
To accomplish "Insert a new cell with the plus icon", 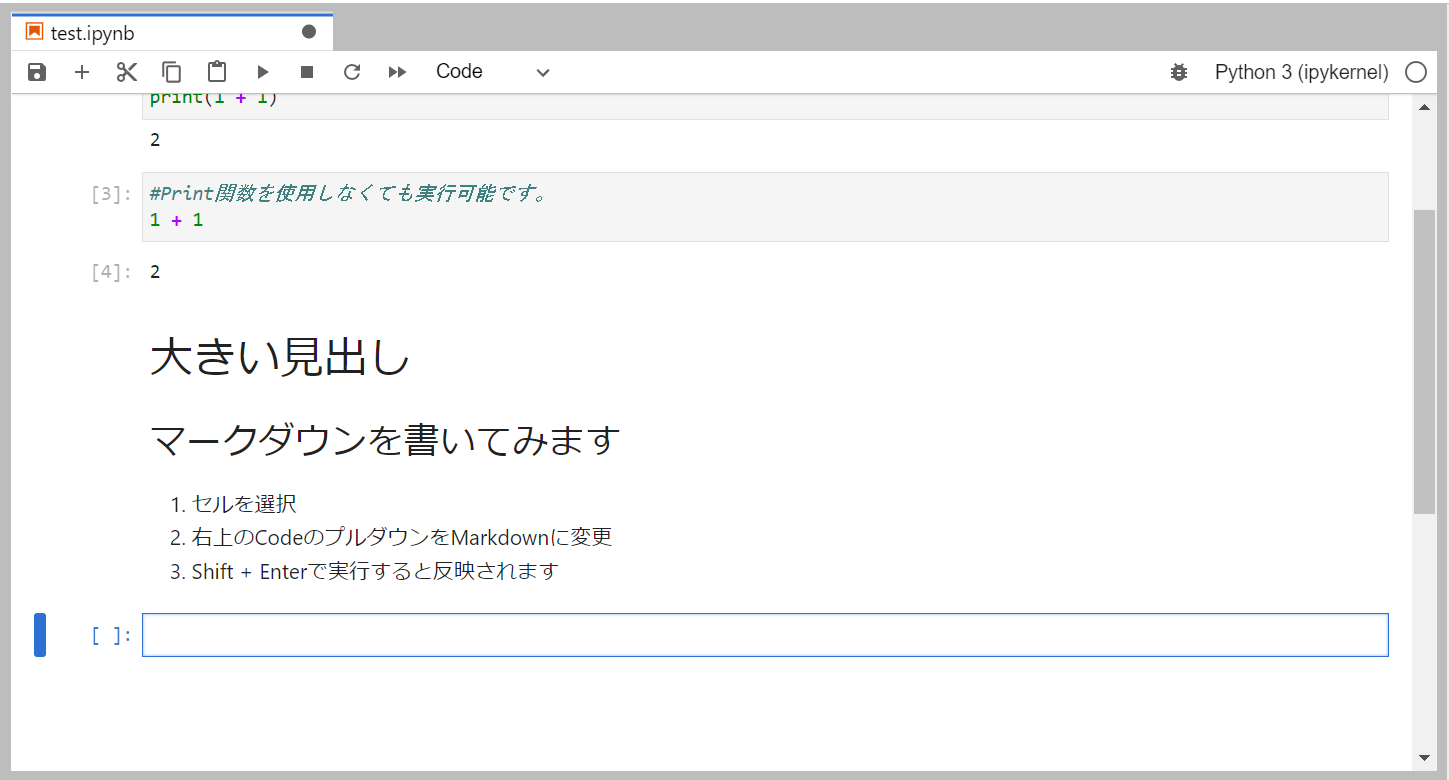I will (x=81, y=71).
